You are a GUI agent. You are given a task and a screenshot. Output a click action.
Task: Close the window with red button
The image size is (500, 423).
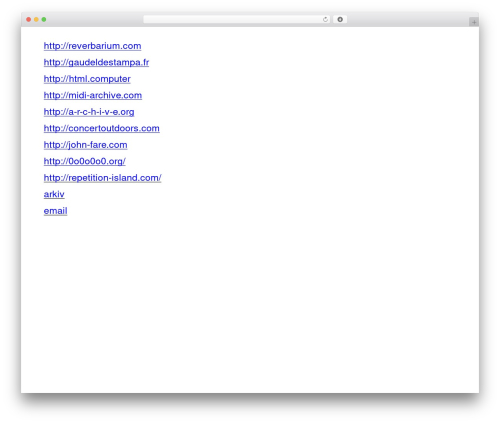[x=29, y=20]
